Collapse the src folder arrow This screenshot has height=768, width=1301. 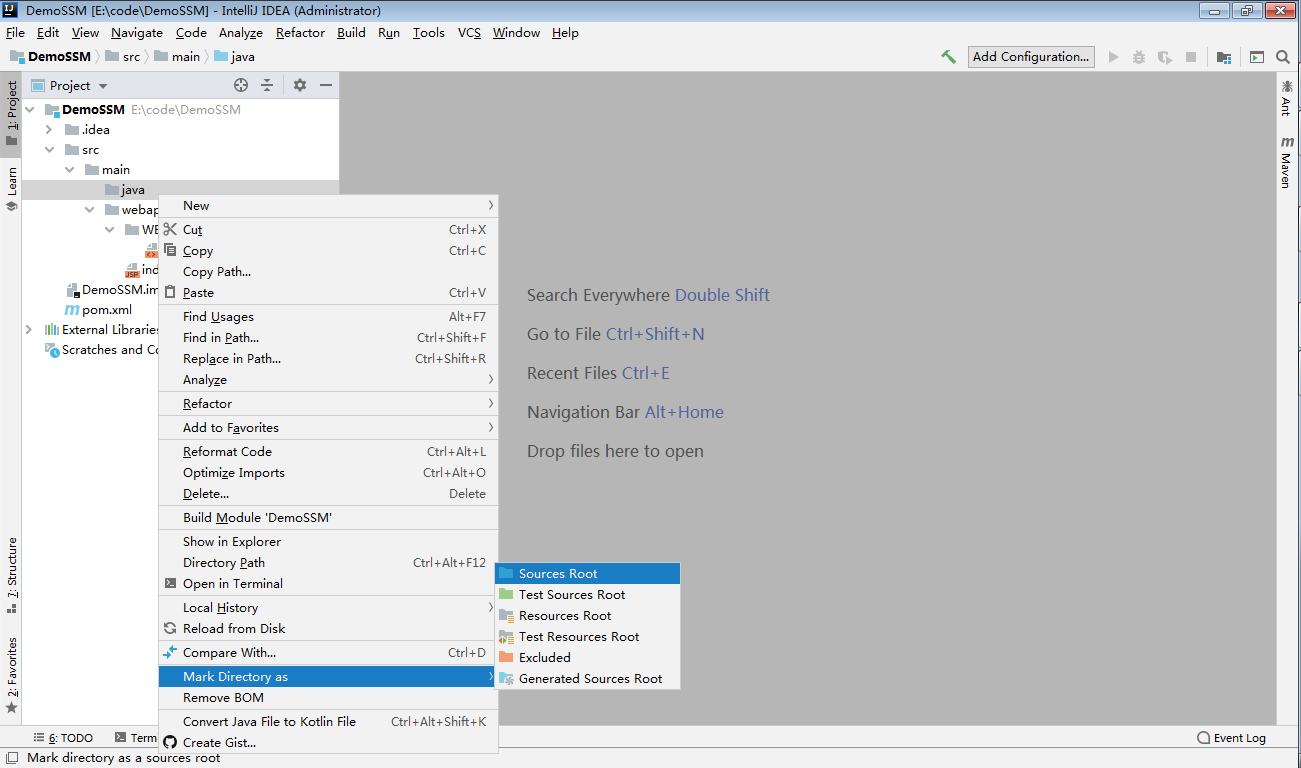click(49, 150)
